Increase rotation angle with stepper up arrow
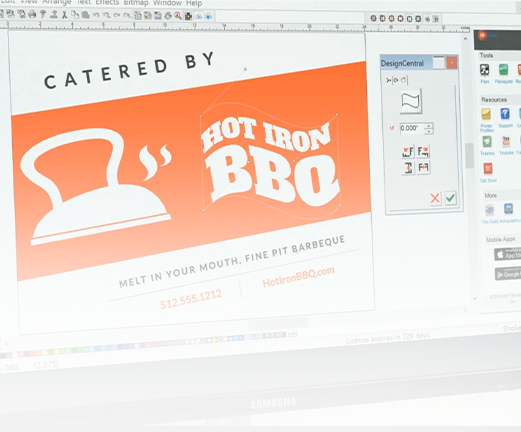The height and width of the screenshot is (432, 521). 429,126
